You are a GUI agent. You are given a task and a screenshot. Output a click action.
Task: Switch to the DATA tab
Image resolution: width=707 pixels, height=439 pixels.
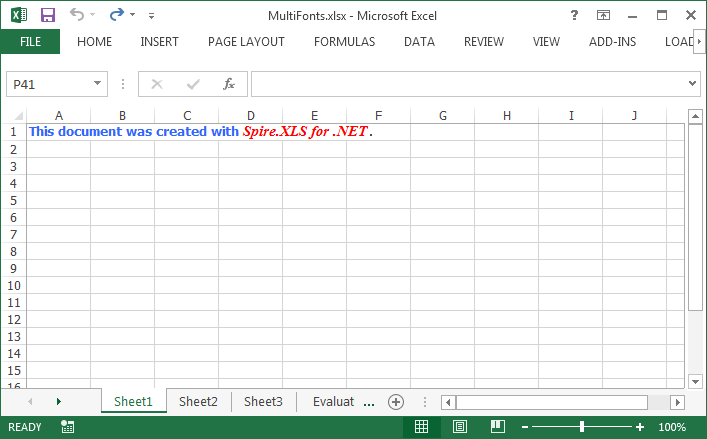(419, 41)
